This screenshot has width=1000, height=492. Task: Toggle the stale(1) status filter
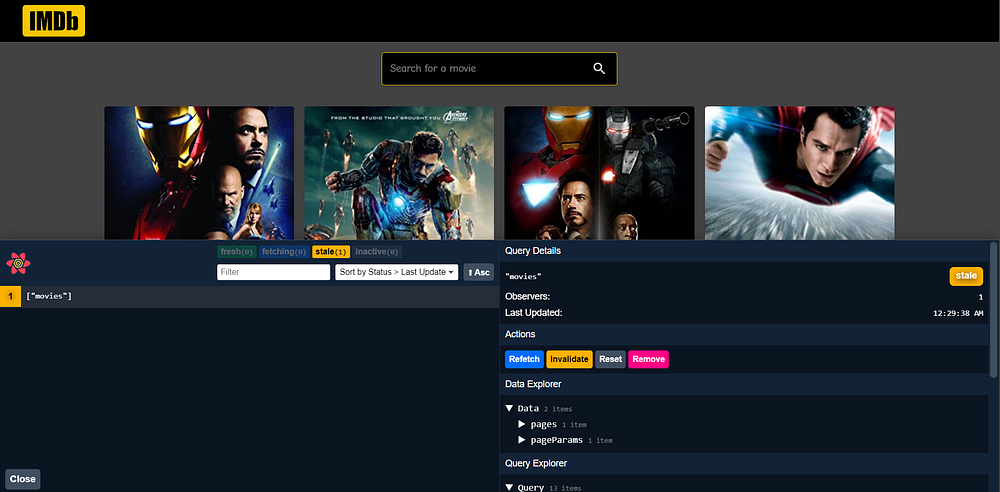pos(331,251)
